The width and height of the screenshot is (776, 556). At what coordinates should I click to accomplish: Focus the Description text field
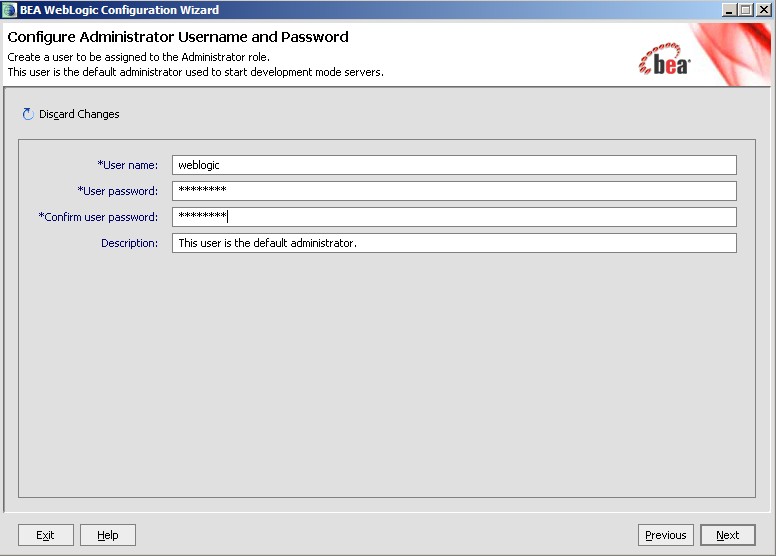click(454, 243)
